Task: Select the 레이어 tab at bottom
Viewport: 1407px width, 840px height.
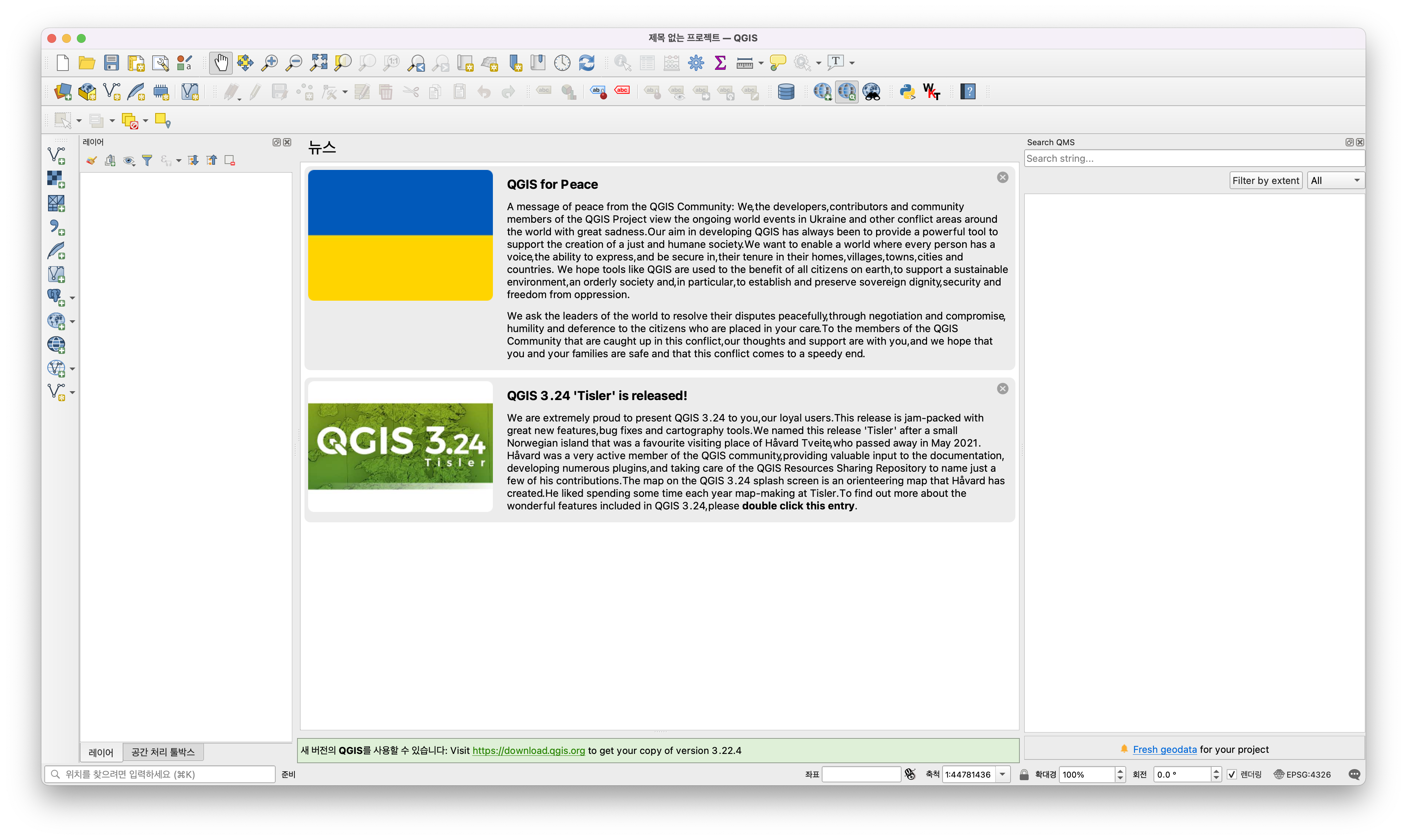Action: pos(101,752)
